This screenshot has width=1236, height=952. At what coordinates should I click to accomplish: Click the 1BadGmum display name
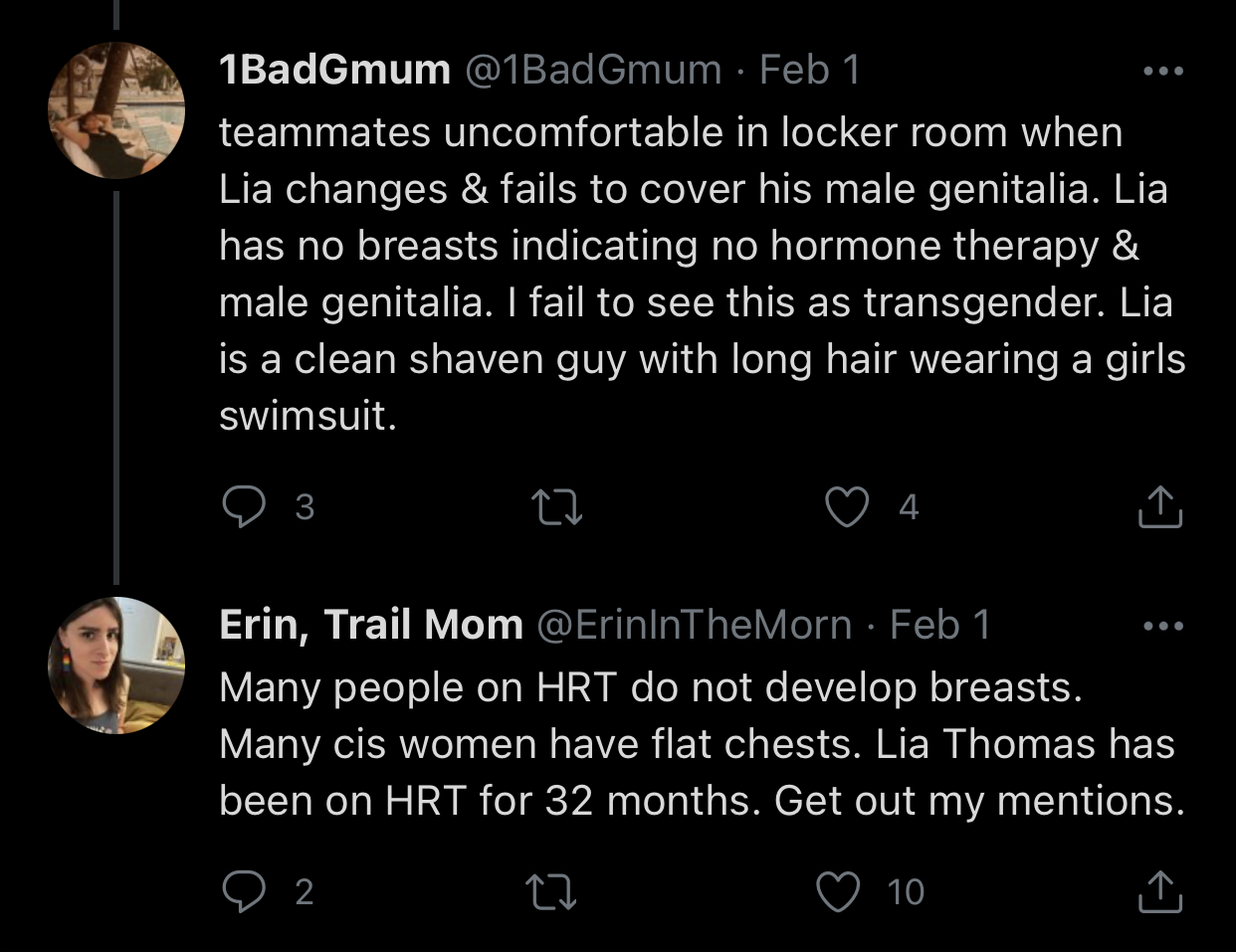coord(334,71)
